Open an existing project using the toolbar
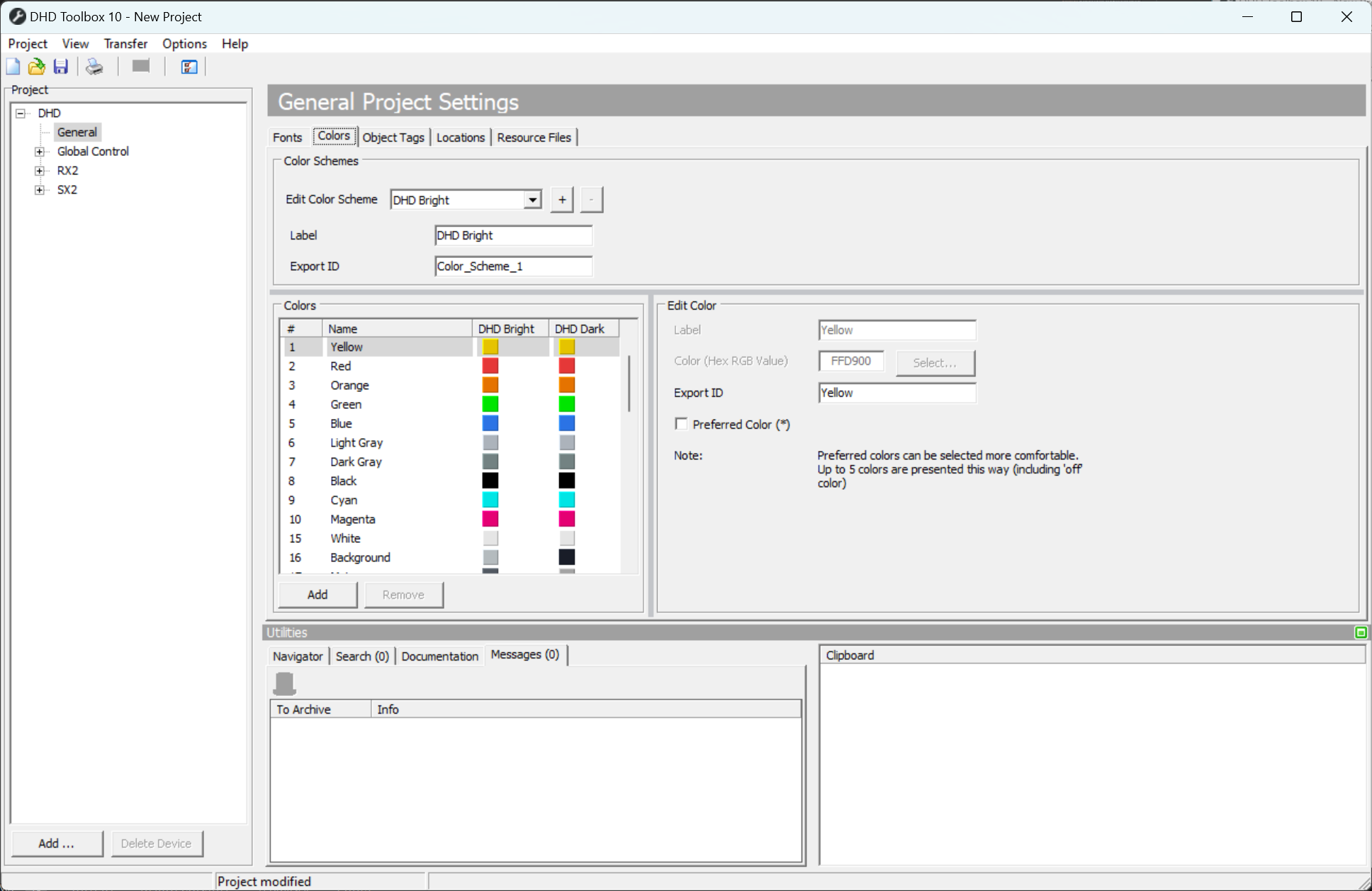 (x=36, y=66)
